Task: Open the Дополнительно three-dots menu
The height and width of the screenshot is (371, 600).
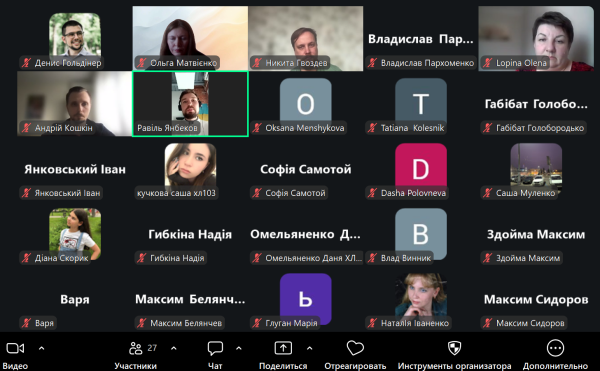Action: (555, 348)
